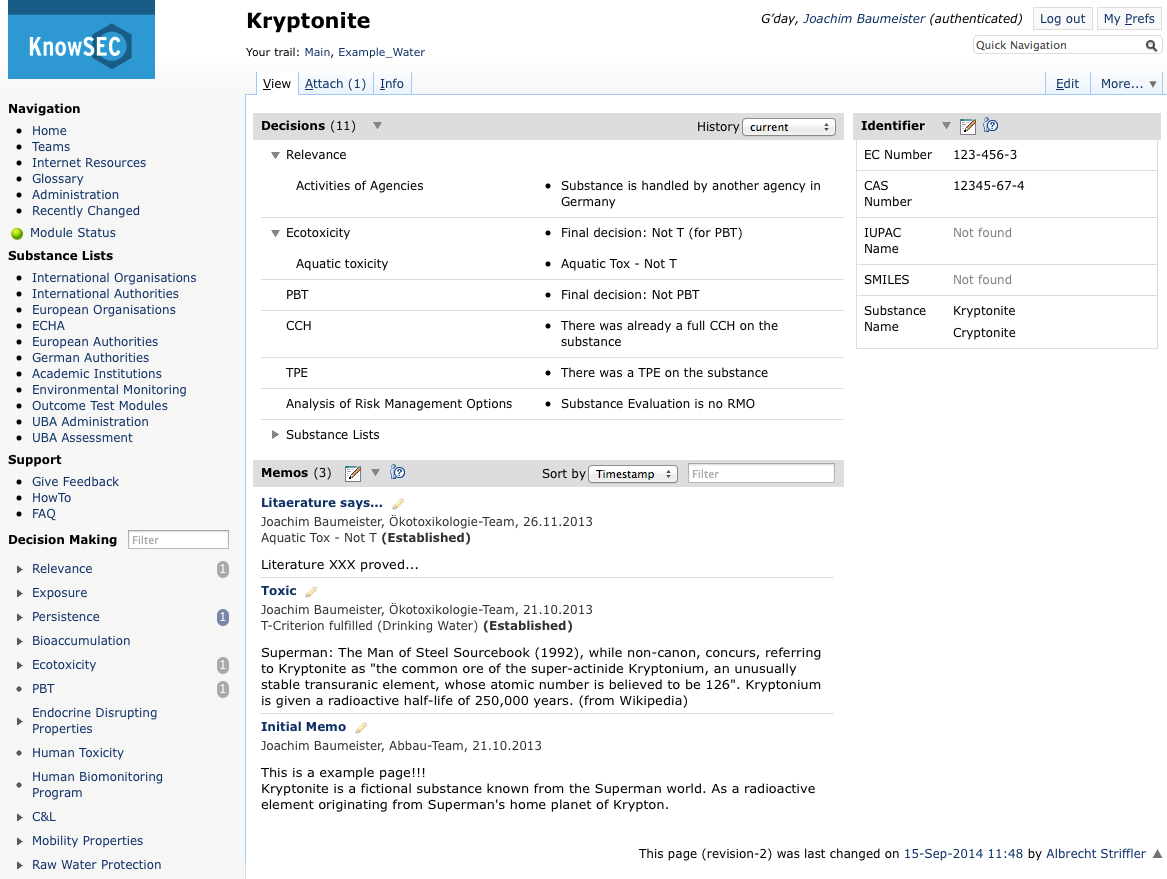Screen dimensions: 1167x879
Task: Open the 15-Sep-2014 11:48 revision link
Action: (x=963, y=854)
